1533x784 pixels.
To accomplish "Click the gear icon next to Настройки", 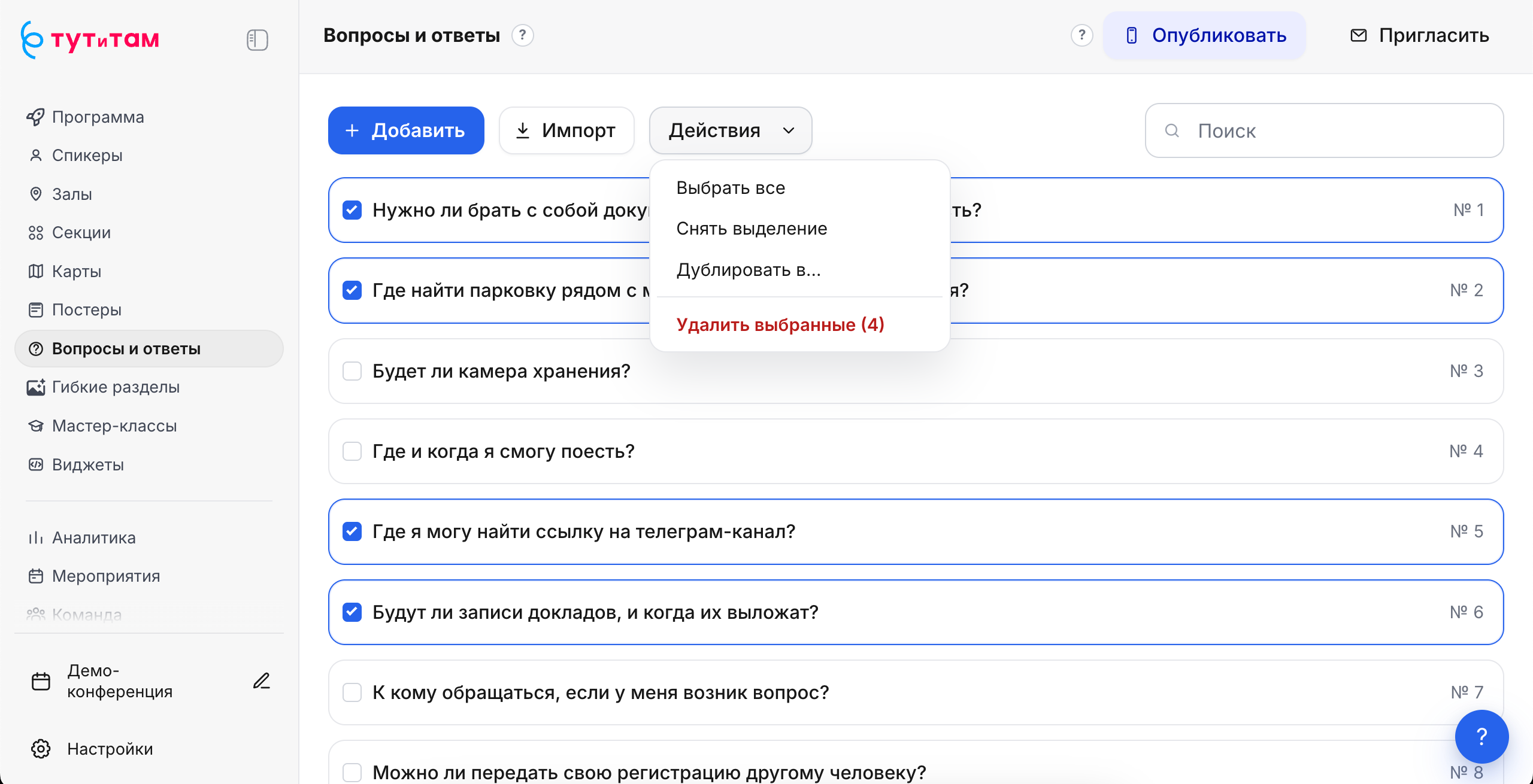I will (x=41, y=749).
